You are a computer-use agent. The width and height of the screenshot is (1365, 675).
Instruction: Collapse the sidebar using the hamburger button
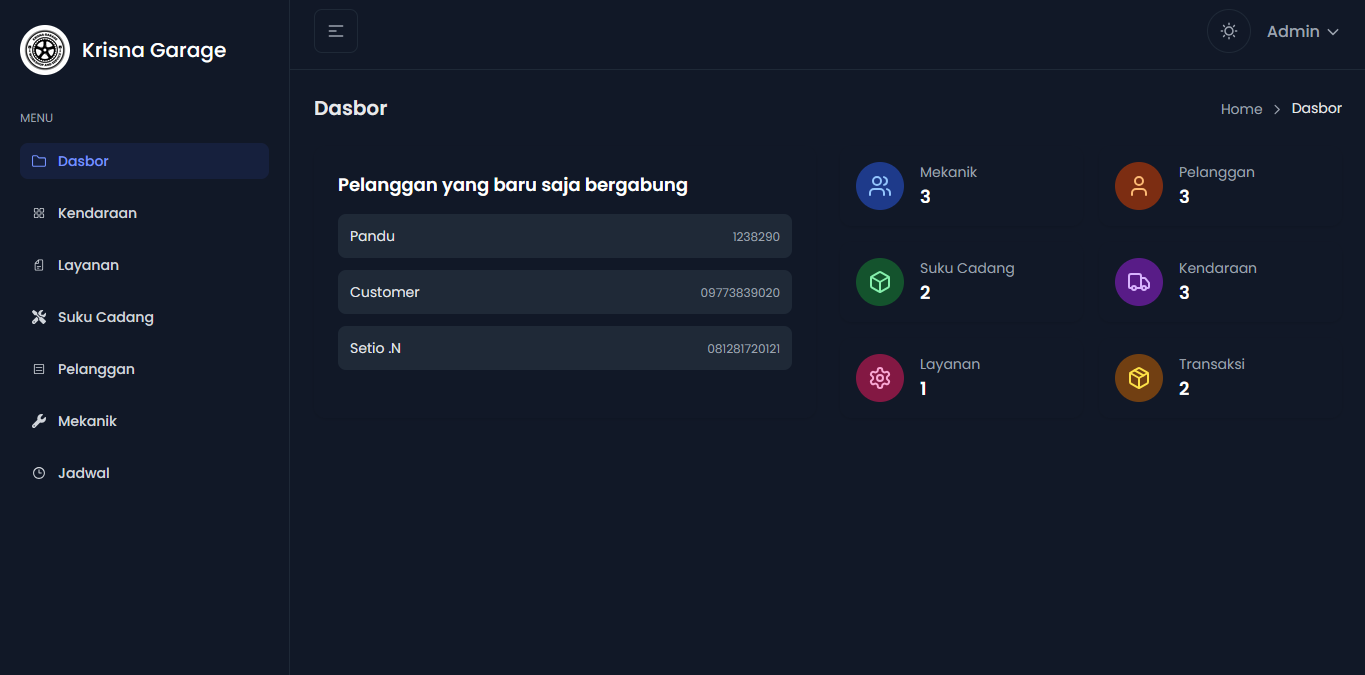click(x=336, y=31)
